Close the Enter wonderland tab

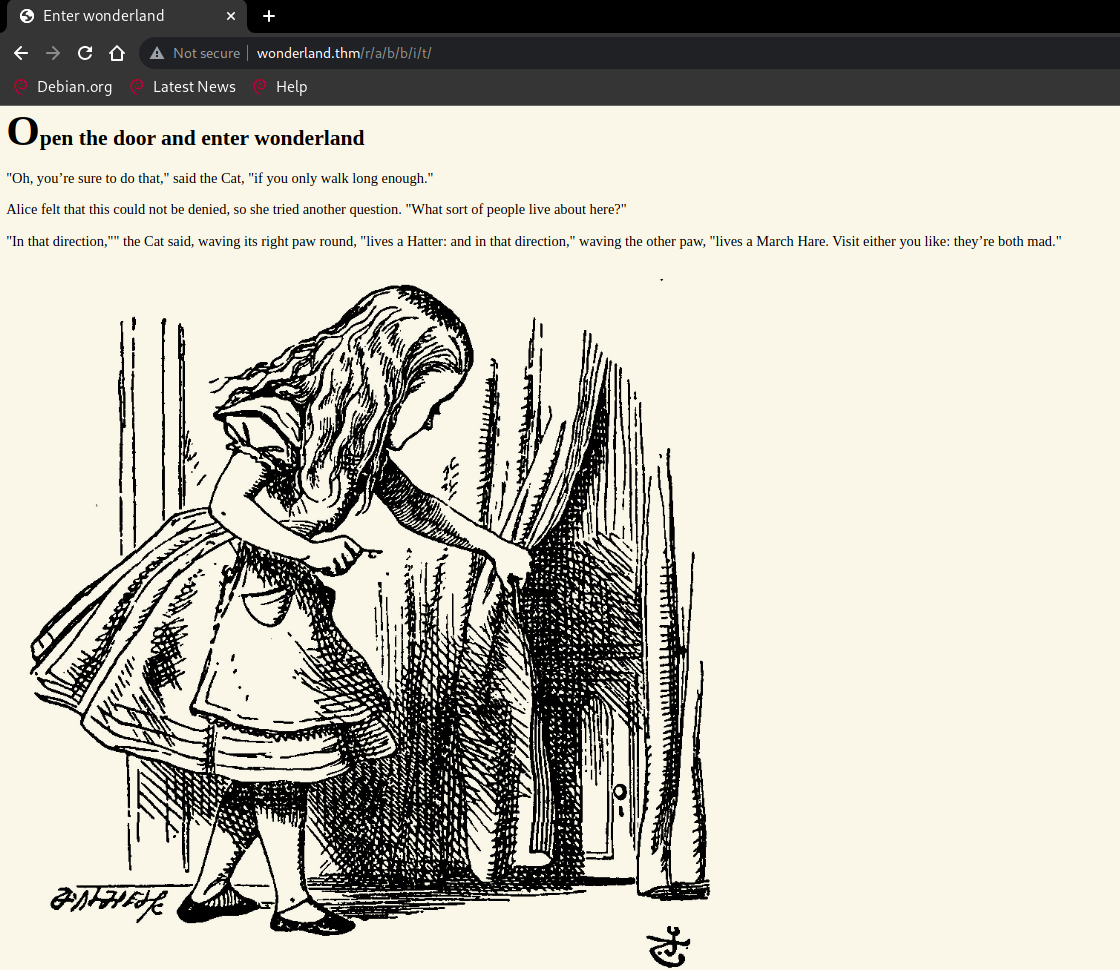click(x=231, y=16)
